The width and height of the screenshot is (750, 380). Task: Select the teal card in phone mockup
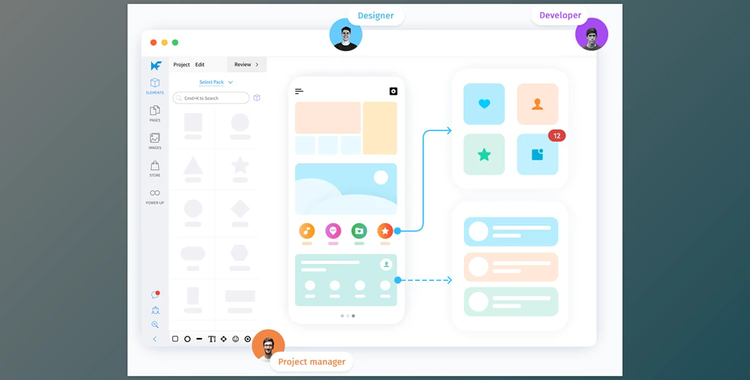click(346, 280)
